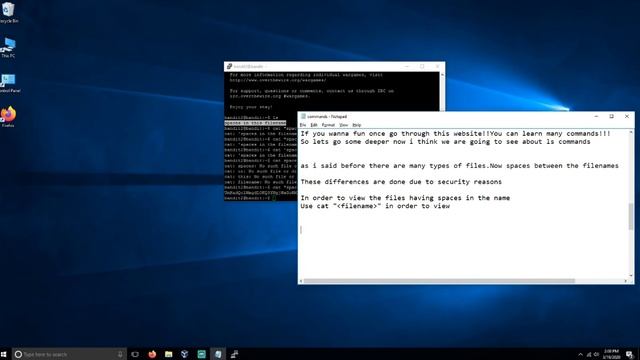640x360 pixels.
Task: Click the line starting "If you wanna fun once"
Action: click(x=456, y=133)
